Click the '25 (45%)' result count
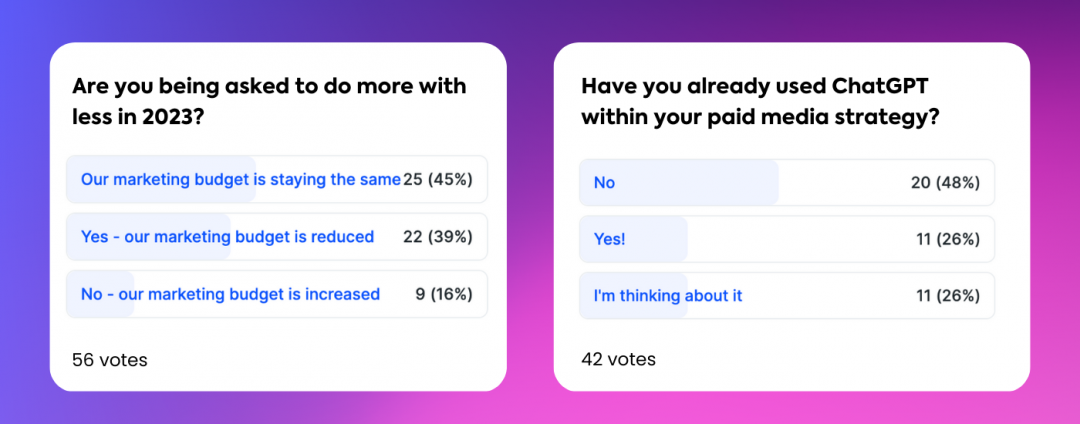The height and width of the screenshot is (424, 1080). (438, 179)
